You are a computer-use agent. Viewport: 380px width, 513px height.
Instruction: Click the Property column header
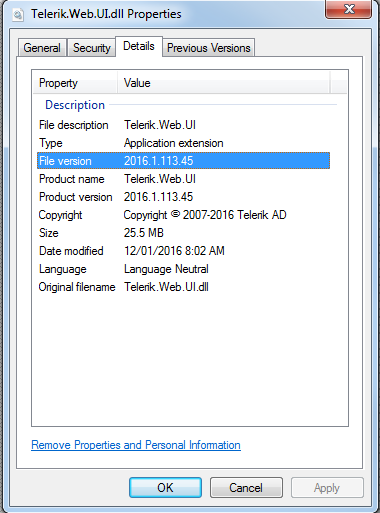[75, 83]
